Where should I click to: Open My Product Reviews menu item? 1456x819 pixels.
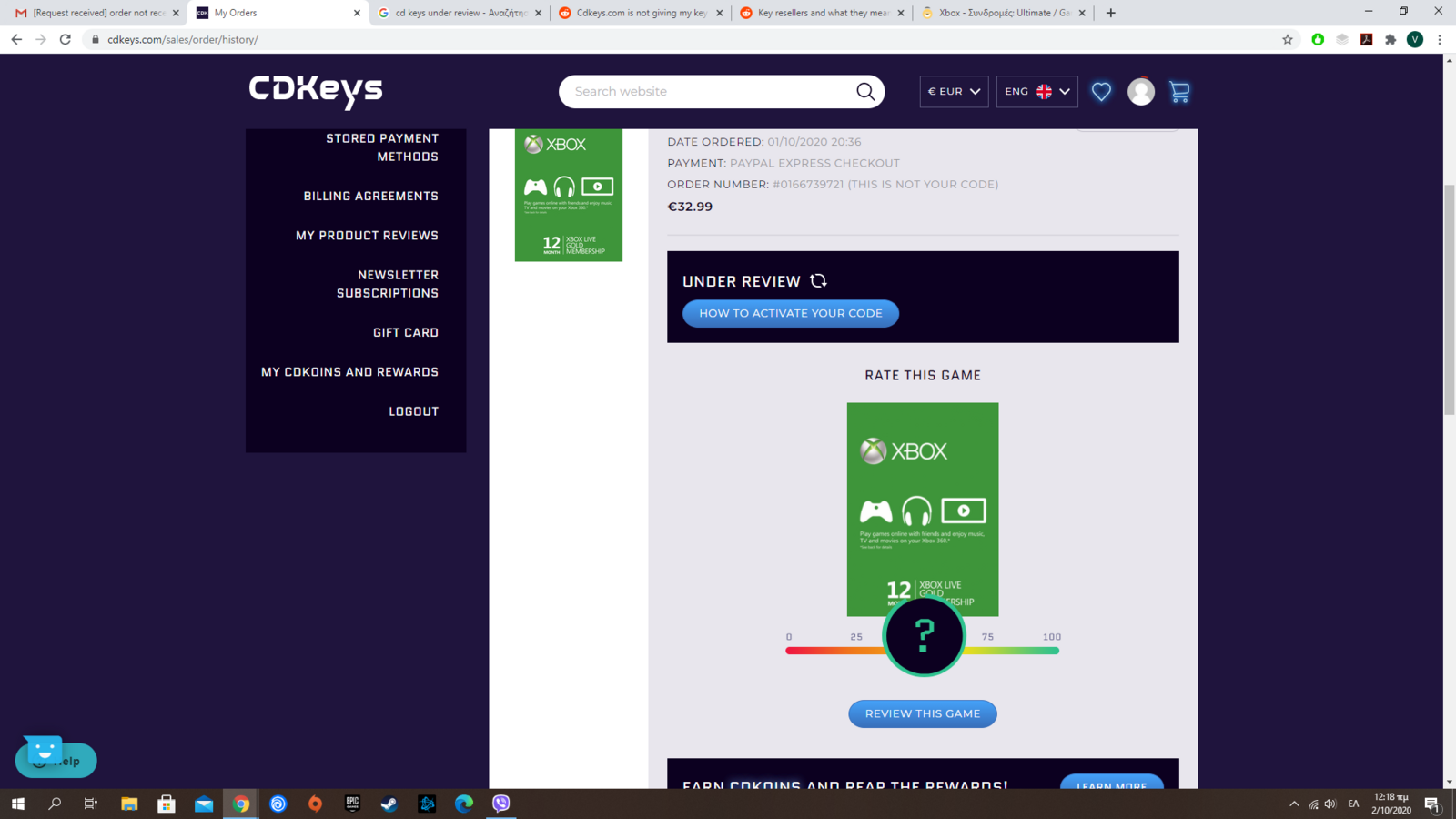(367, 235)
